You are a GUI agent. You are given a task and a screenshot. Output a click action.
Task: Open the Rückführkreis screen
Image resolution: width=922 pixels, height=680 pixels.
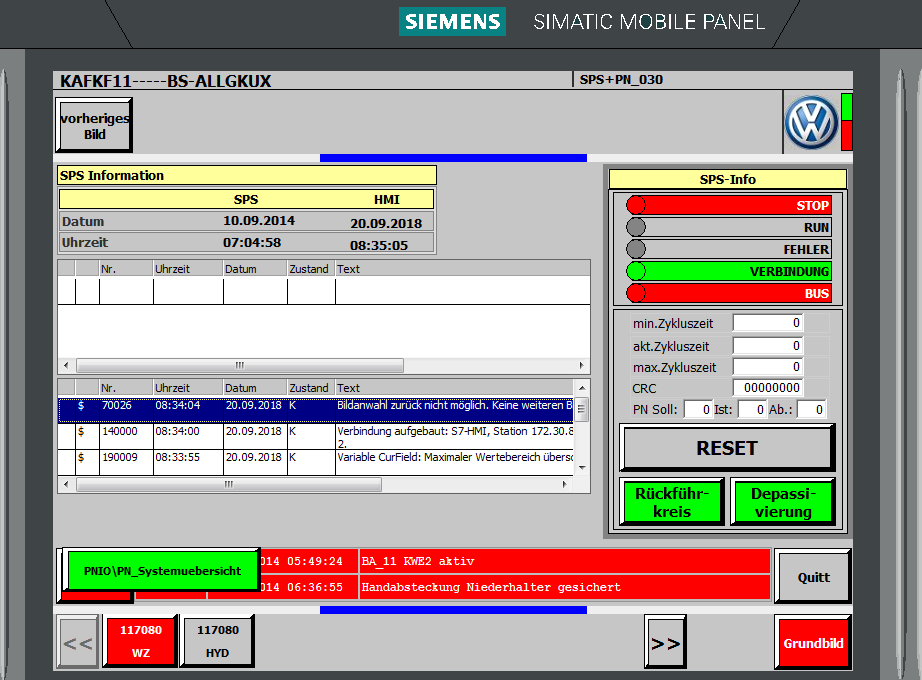pyautogui.click(x=672, y=502)
